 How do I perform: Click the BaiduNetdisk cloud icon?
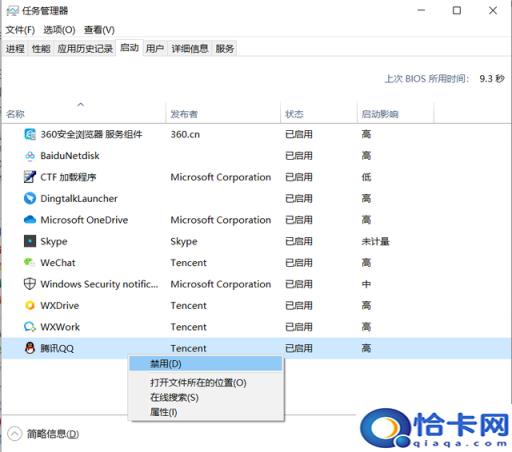[30, 156]
